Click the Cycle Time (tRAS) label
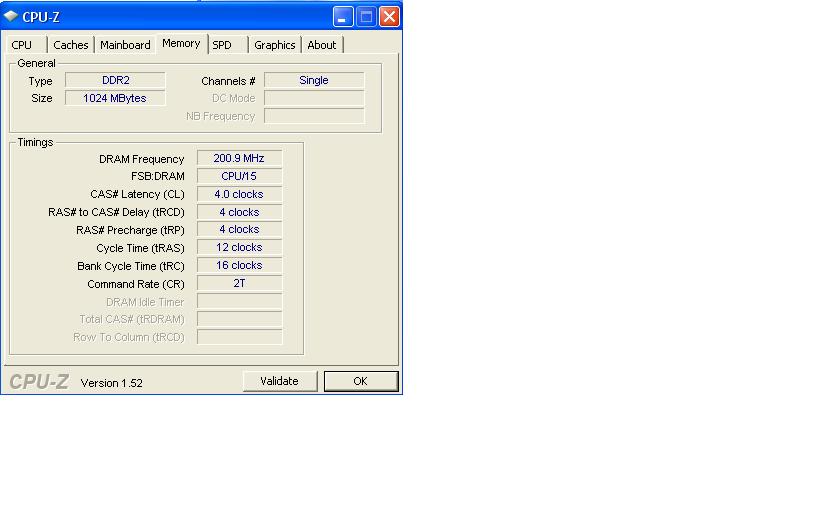Viewport: 840px width, 525px height. tap(140, 249)
